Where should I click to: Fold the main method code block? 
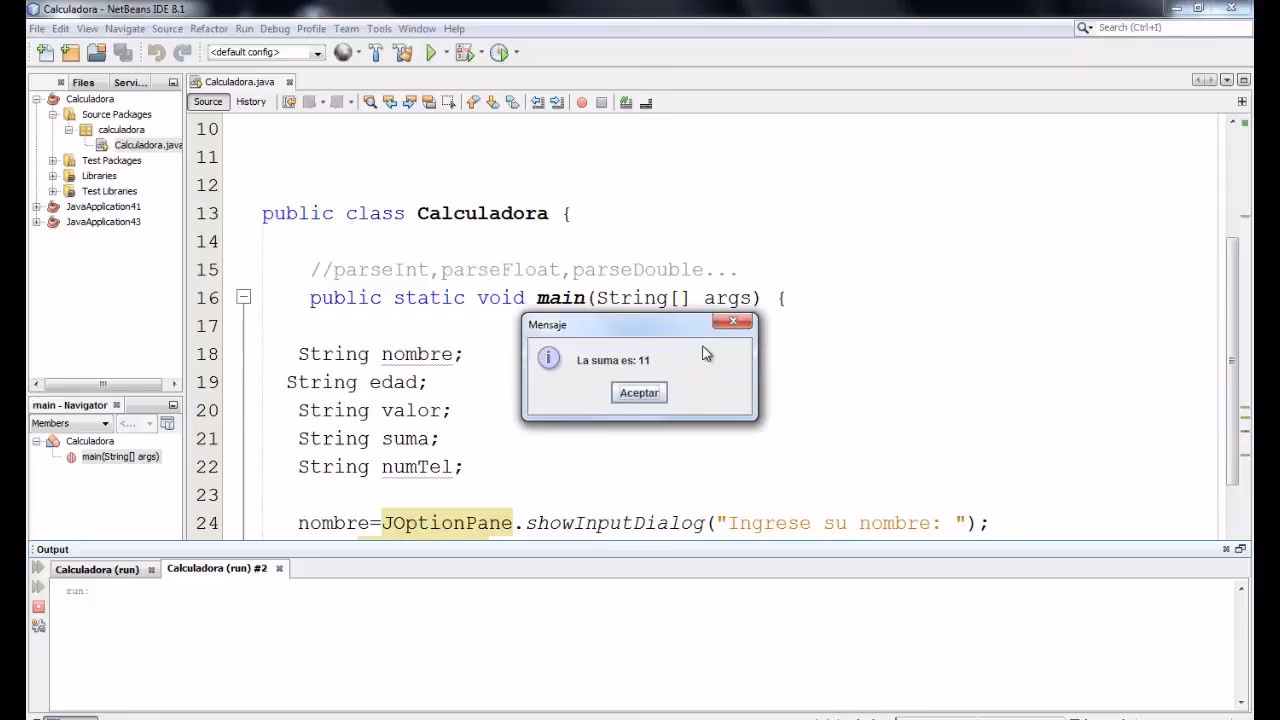[243, 297]
